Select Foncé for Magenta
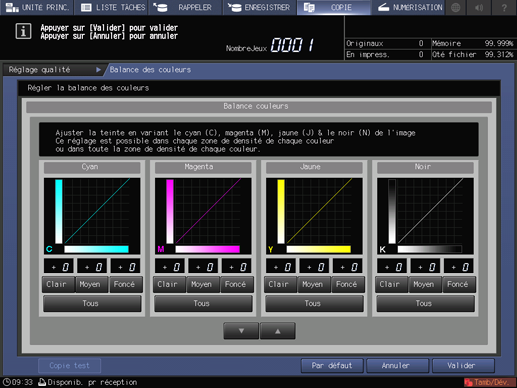This screenshot has width=517, height=388. (x=237, y=284)
